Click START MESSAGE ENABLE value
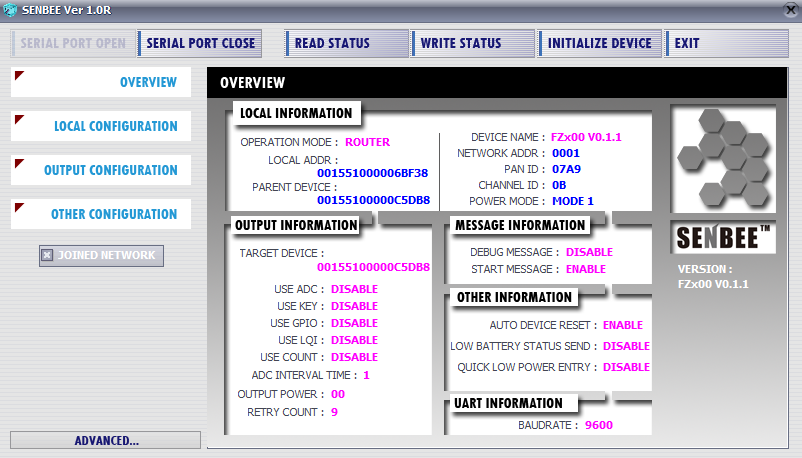 586,269
